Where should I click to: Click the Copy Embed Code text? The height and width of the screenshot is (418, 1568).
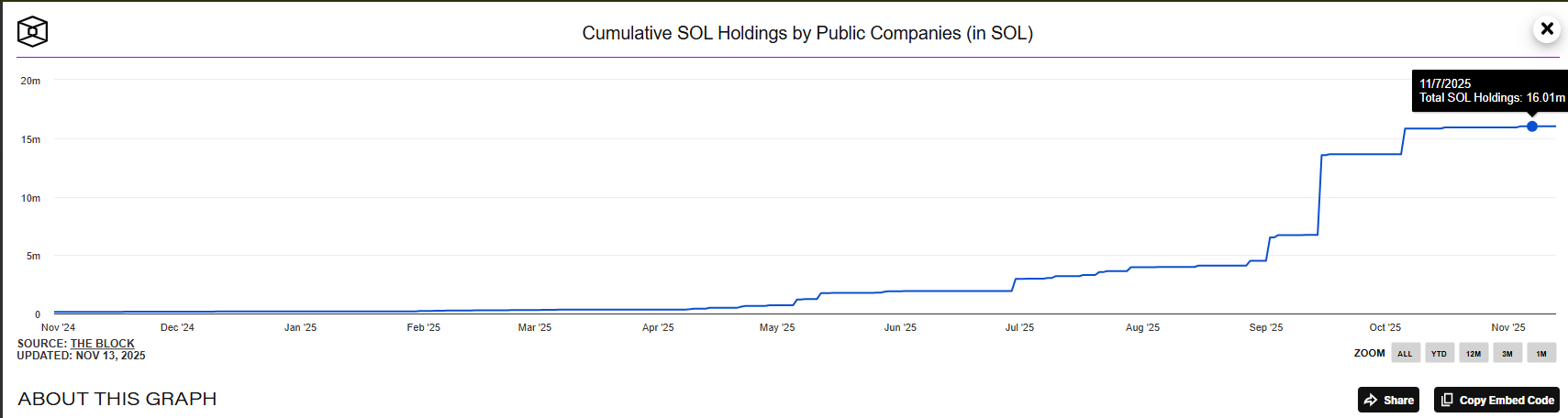1507,400
